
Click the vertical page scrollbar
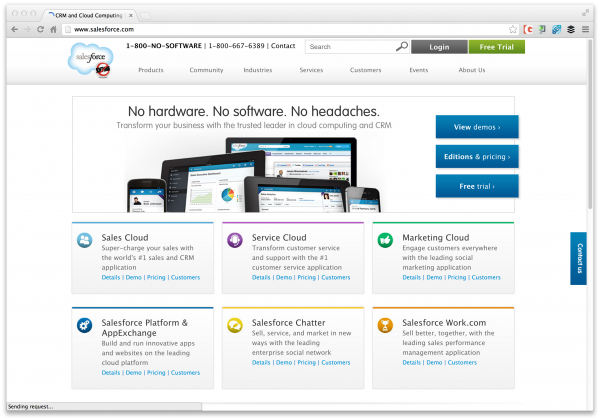(590, 122)
